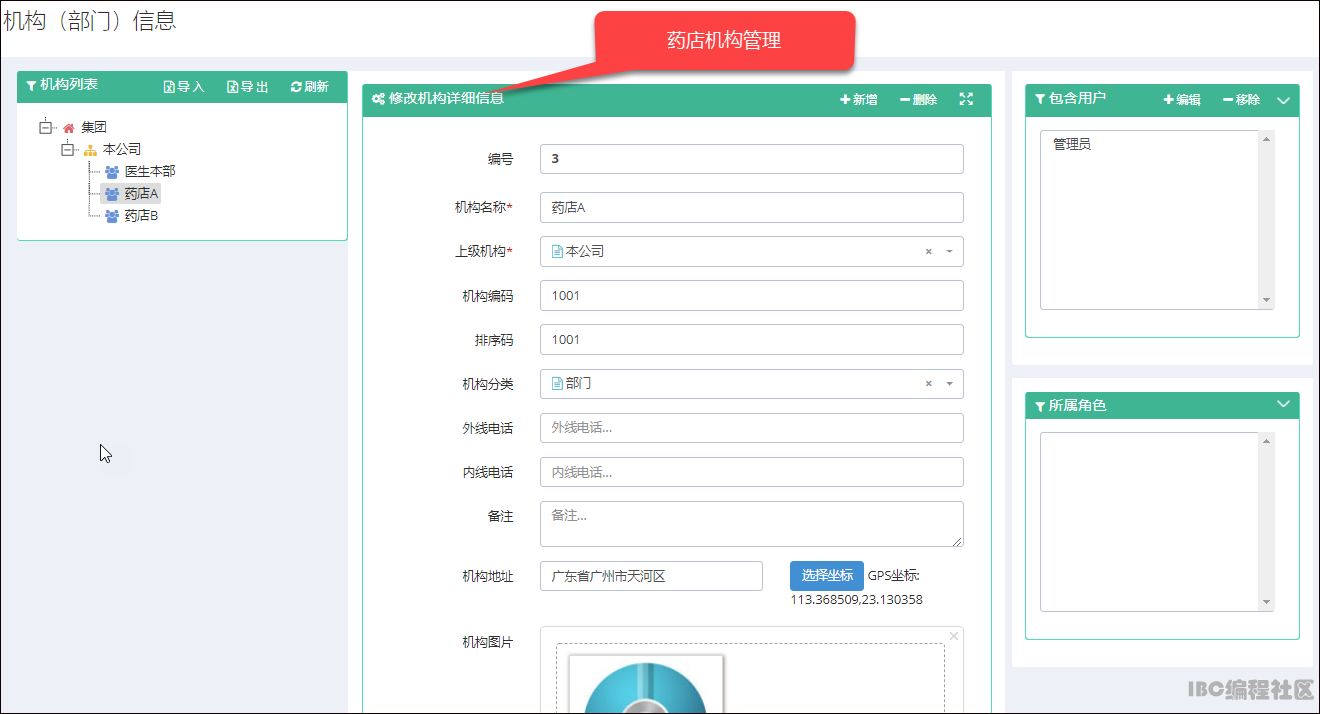1320x714 pixels.
Task: Click the up arrow of 所属角色 scrollbar
Action: pyautogui.click(x=1267, y=441)
